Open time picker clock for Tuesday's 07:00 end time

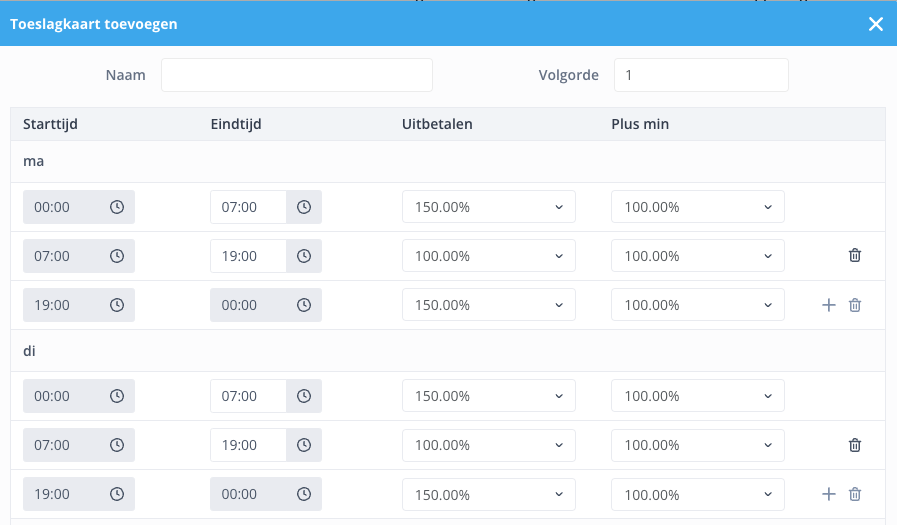(304, 396)
